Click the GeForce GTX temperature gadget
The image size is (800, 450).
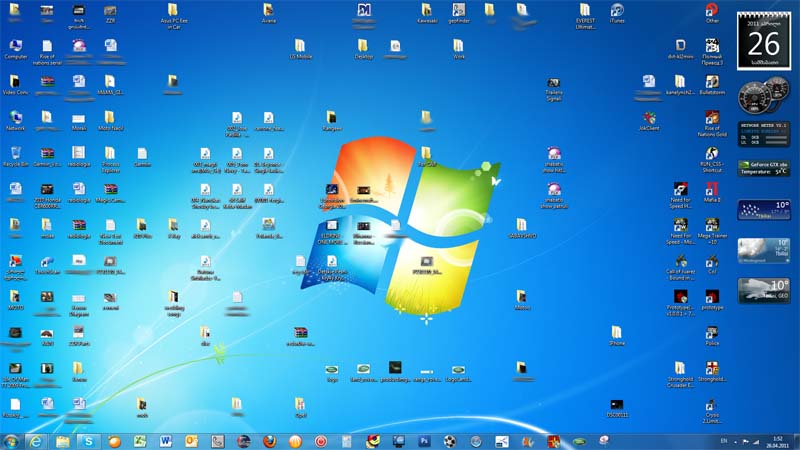tap(764, 168)
